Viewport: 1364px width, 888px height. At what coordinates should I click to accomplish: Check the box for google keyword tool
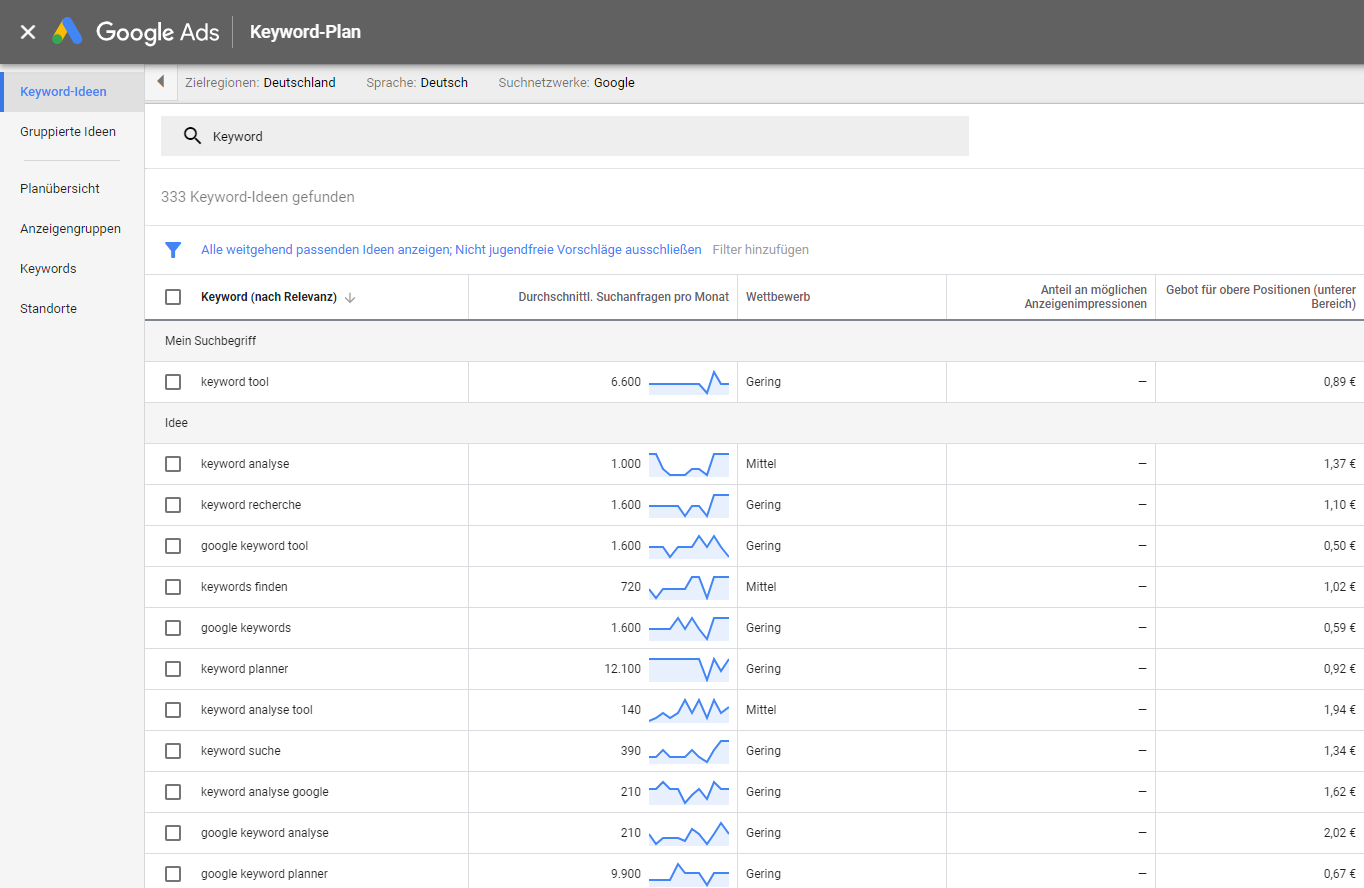click(173, 546)
